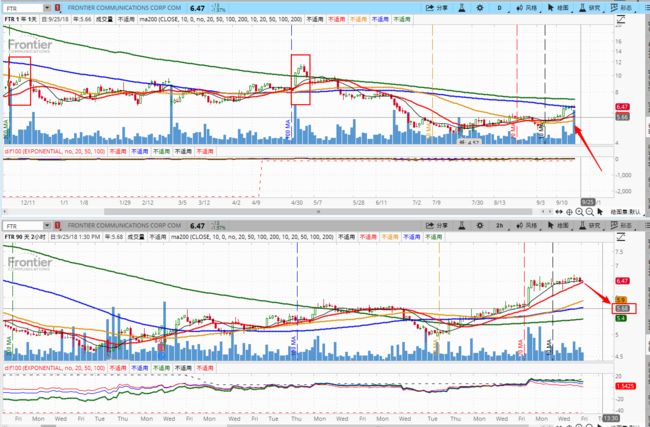Open the upper chart's D timeframe dropdown
This screenshot has width=650, height=427.
(x=500, y=8)
